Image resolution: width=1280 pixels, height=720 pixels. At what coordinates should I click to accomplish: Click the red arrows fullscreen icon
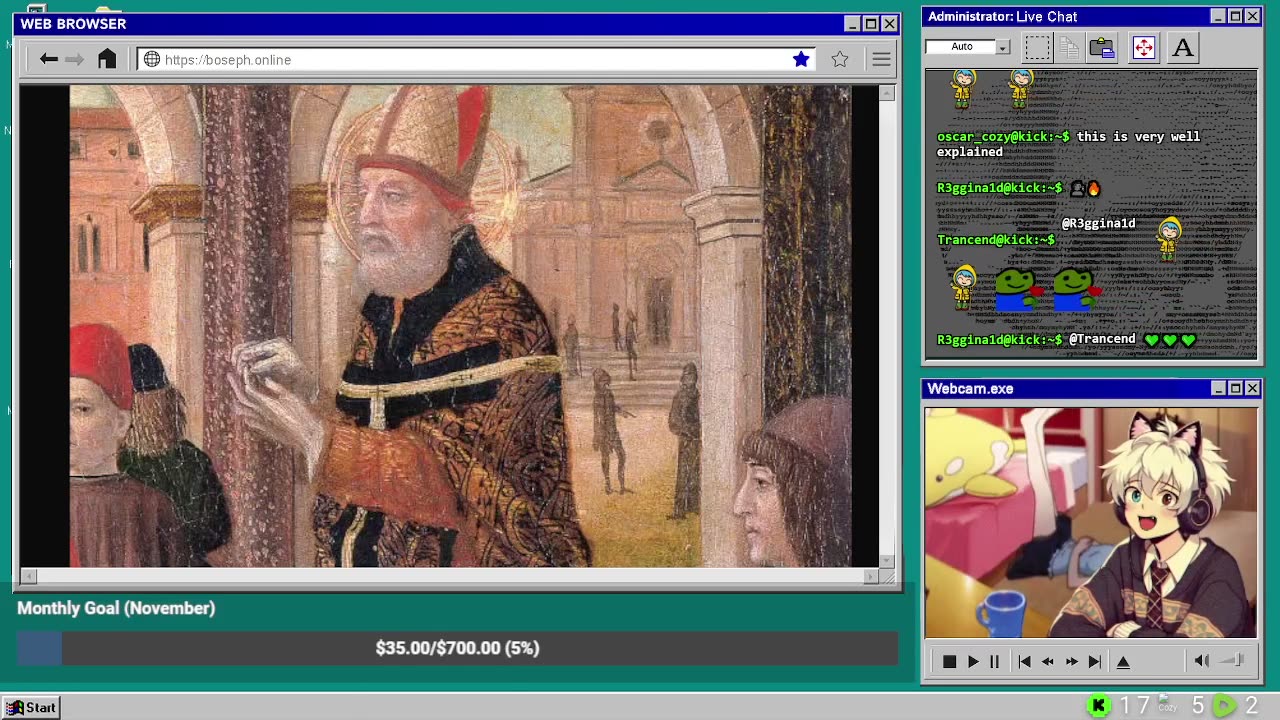[x=1143, y=47]
